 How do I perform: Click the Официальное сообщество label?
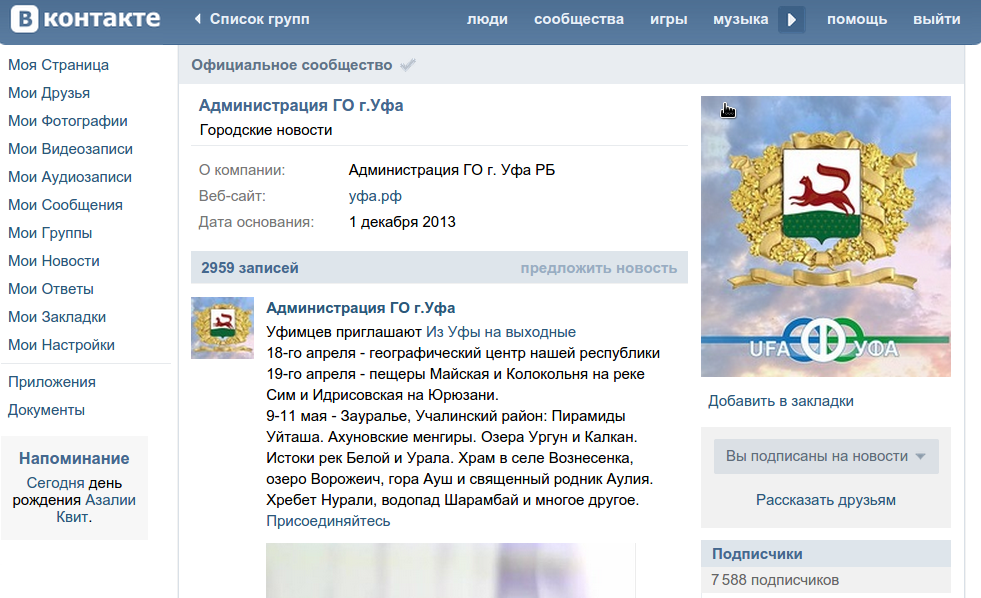(292, 65)
